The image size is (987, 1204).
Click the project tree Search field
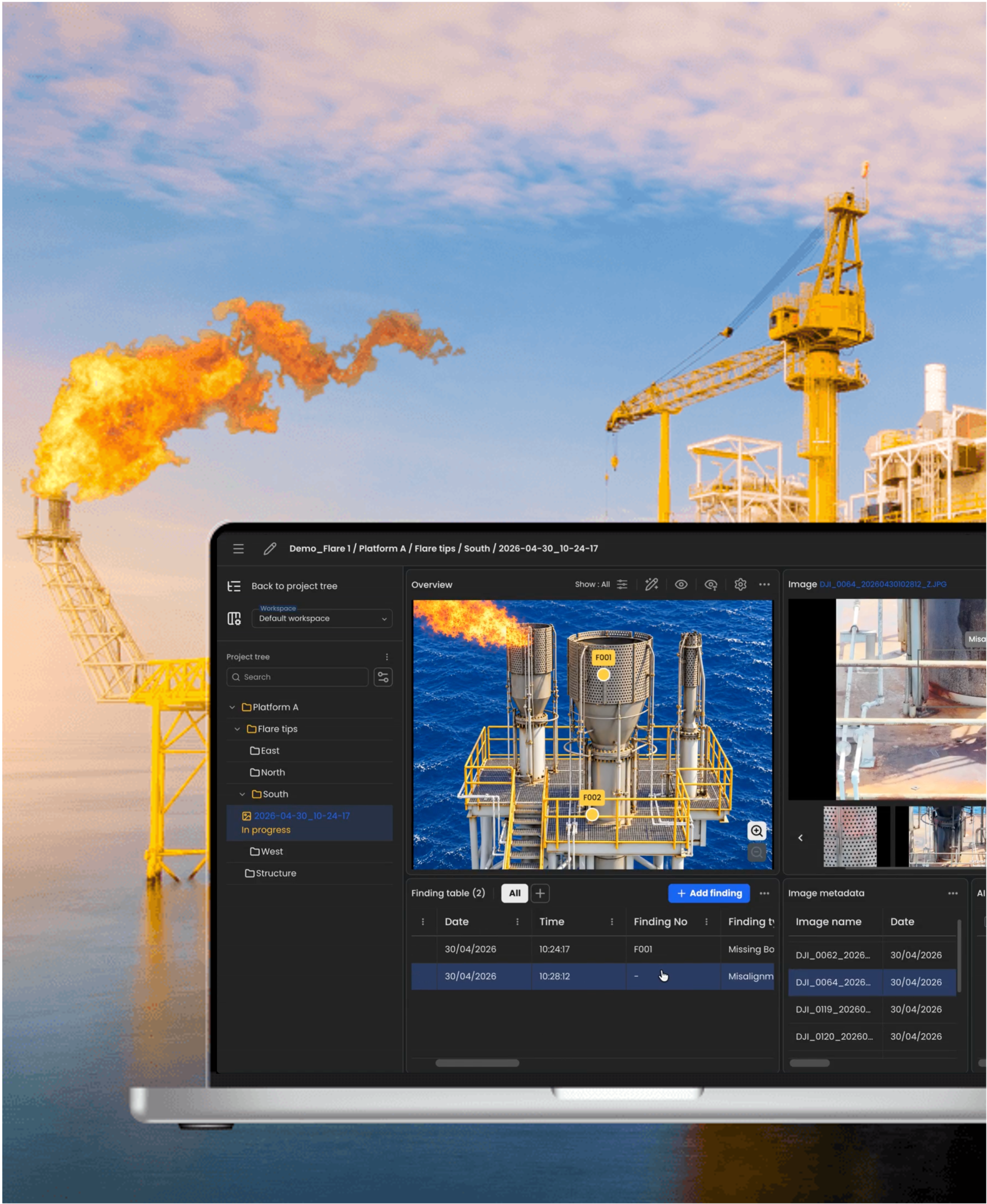coord(297,677)
